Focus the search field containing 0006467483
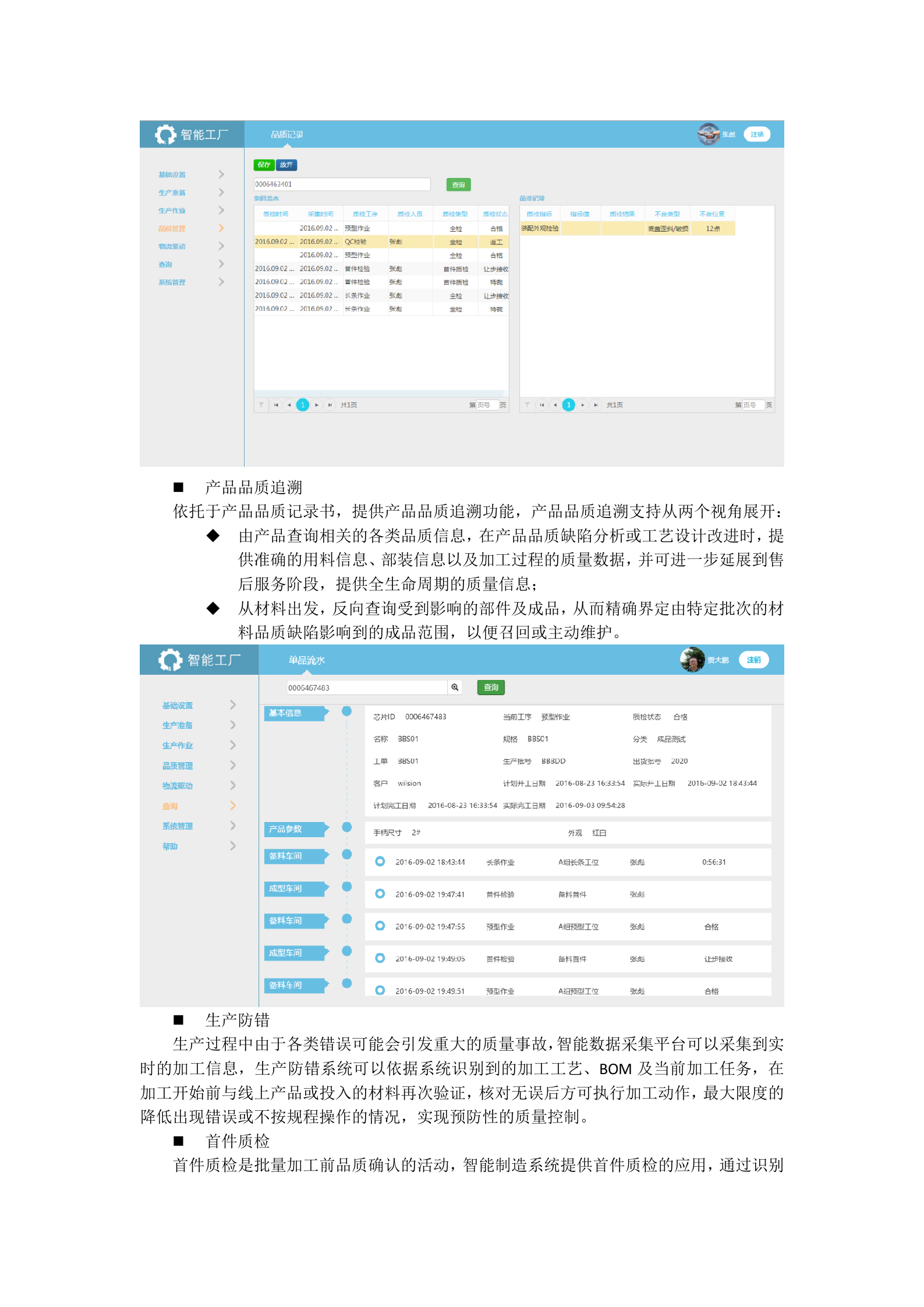Viewport: 924px width, 1307px height. pos(367,688)
